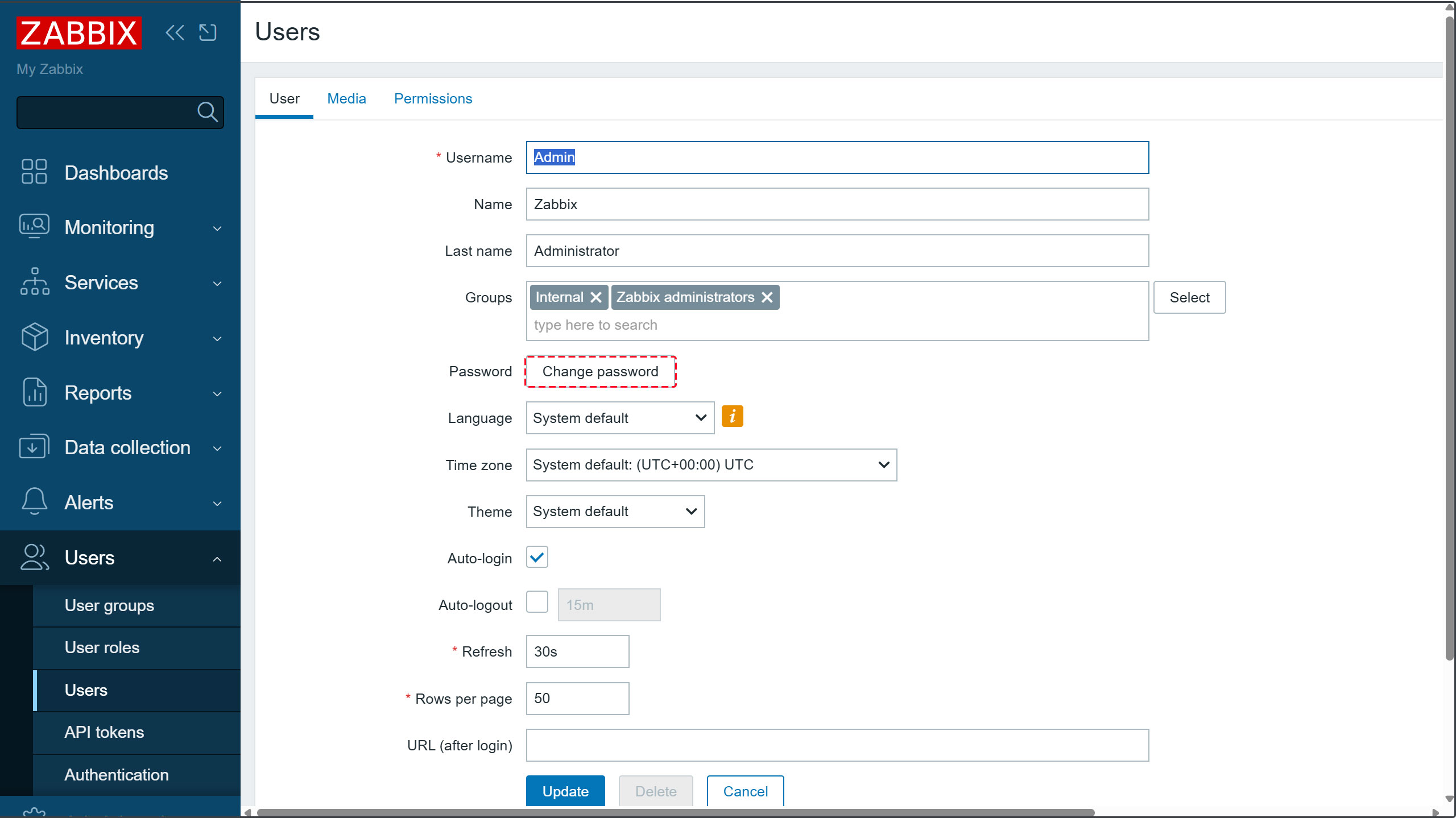Open the Theme dropdown
Screen dimensions: 1456x818
tap(615, 512)
